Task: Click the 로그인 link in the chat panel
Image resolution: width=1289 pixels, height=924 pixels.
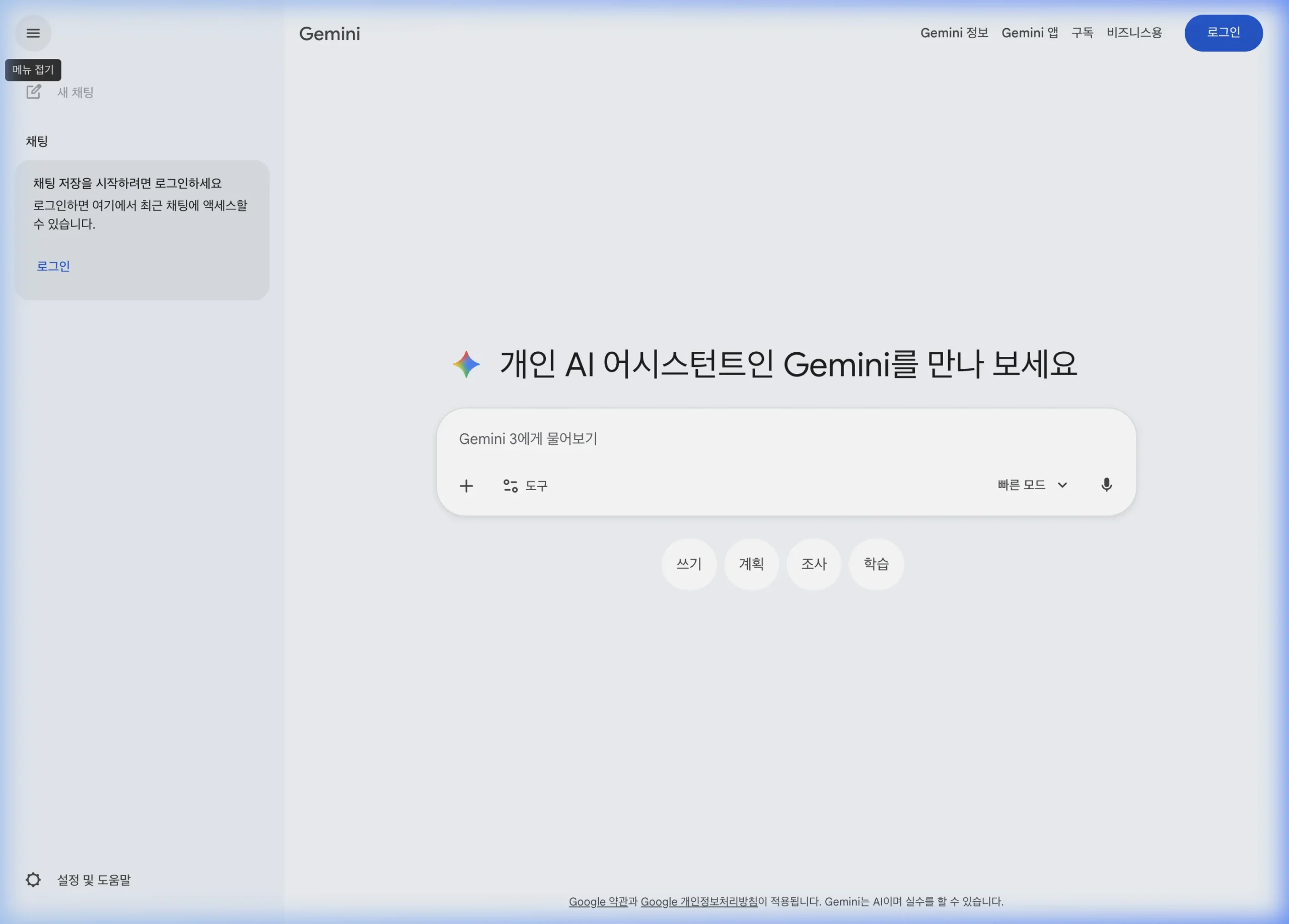Action: (x=52, y=266)
